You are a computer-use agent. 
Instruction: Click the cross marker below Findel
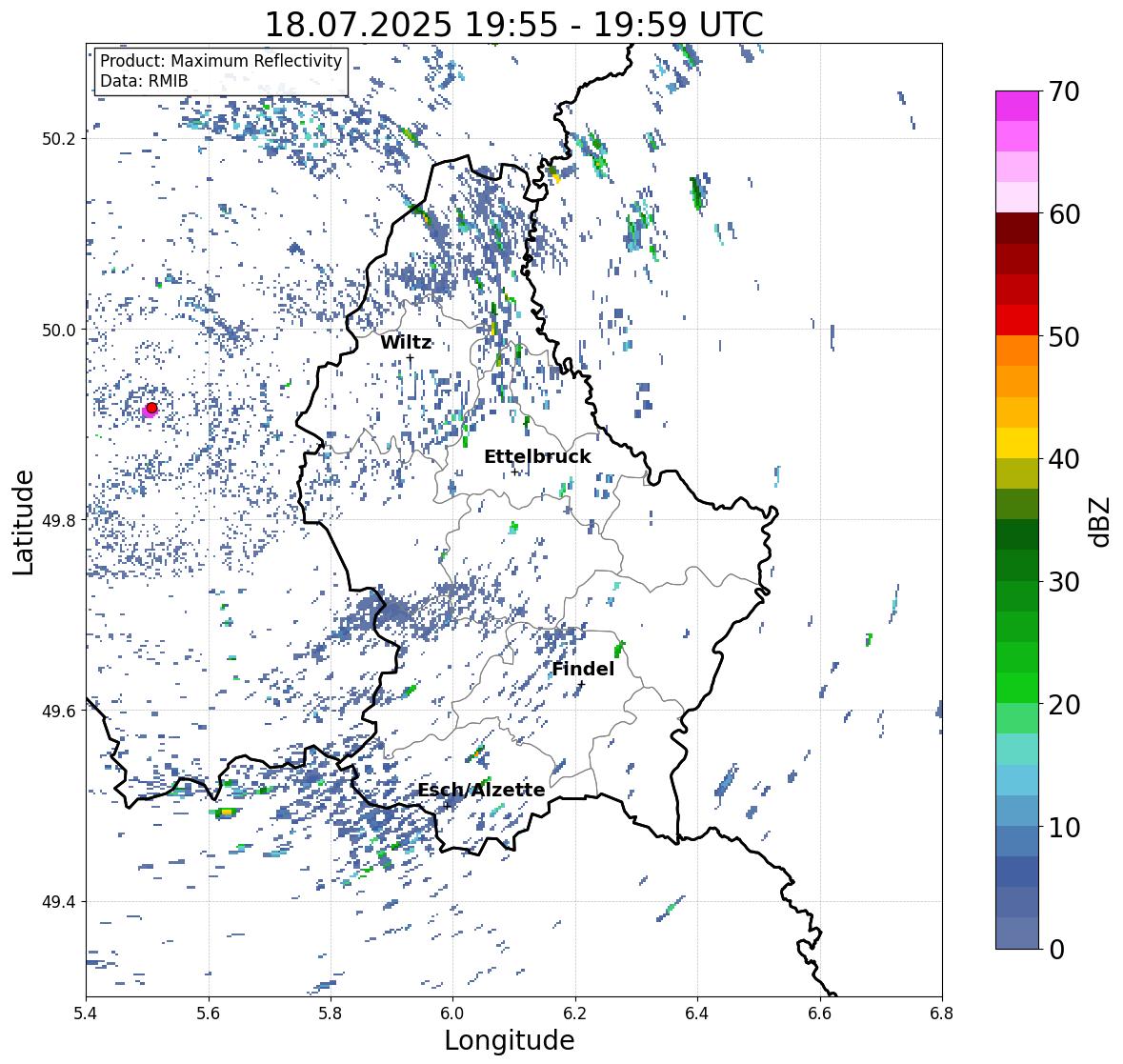(x=582, y=684)
